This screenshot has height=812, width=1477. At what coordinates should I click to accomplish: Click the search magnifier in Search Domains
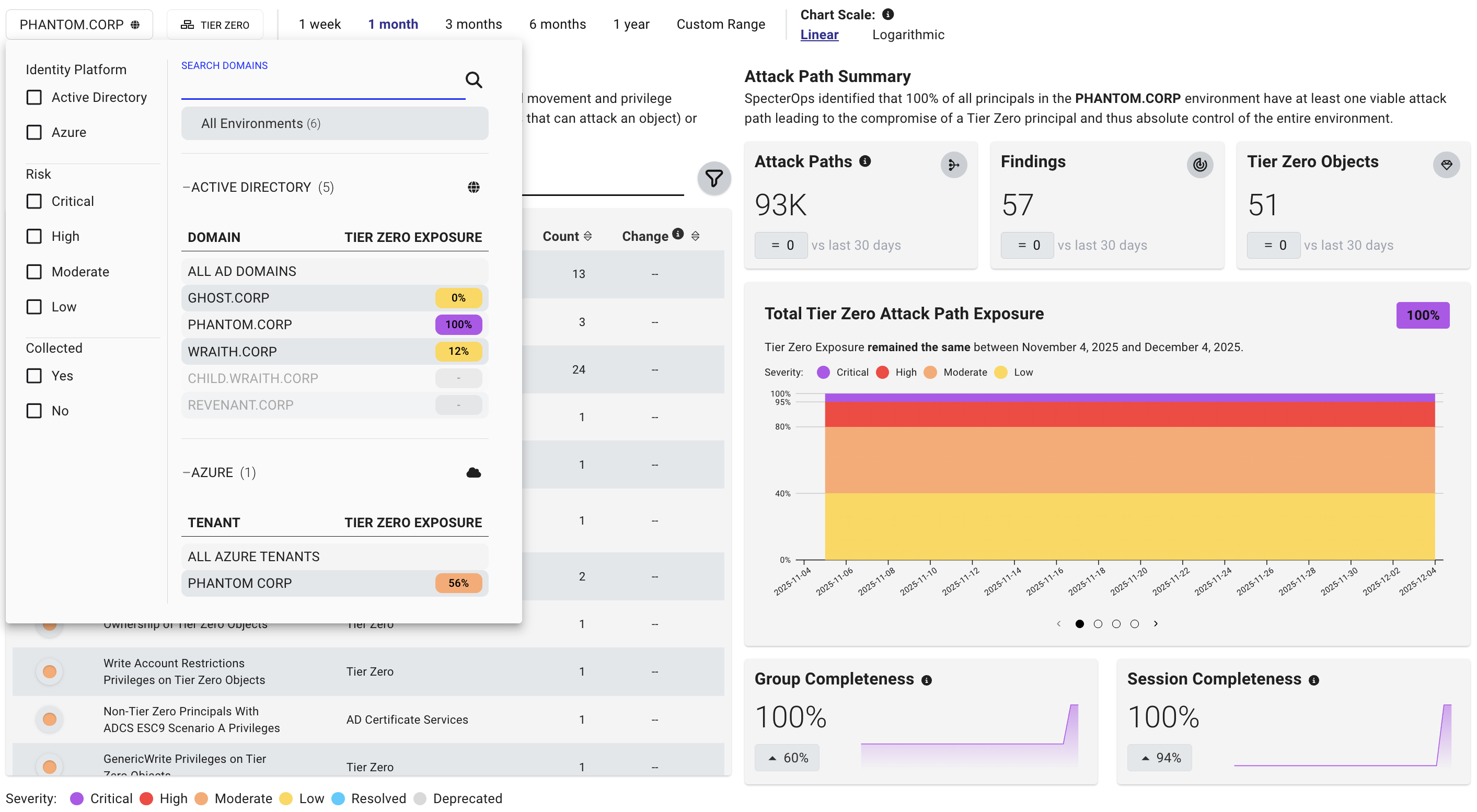click(474, 79)
